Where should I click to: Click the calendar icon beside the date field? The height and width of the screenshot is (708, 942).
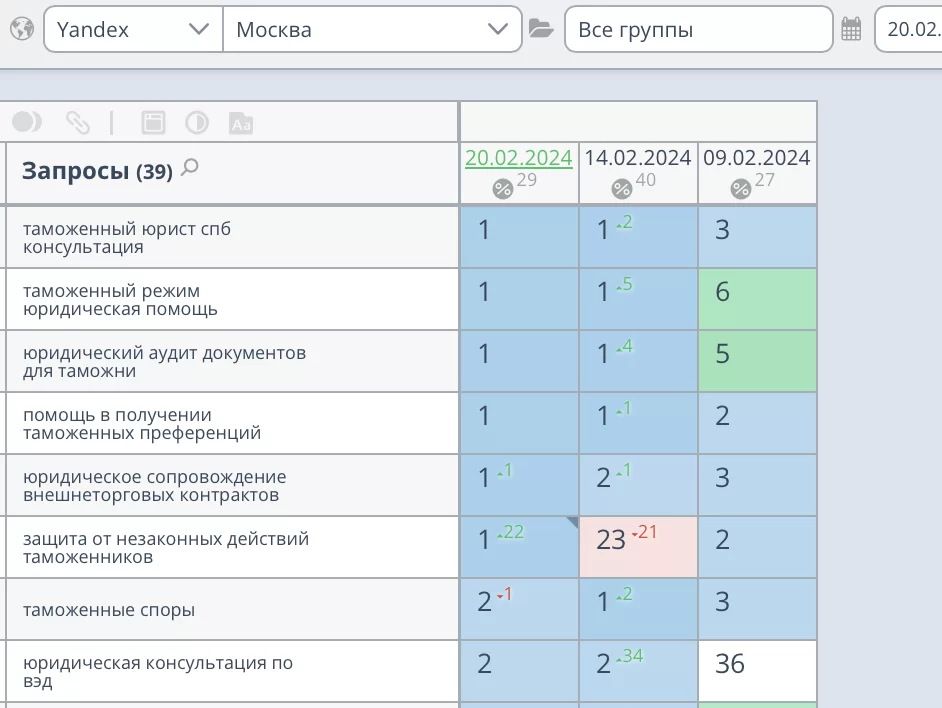click(x=851, y=29)
